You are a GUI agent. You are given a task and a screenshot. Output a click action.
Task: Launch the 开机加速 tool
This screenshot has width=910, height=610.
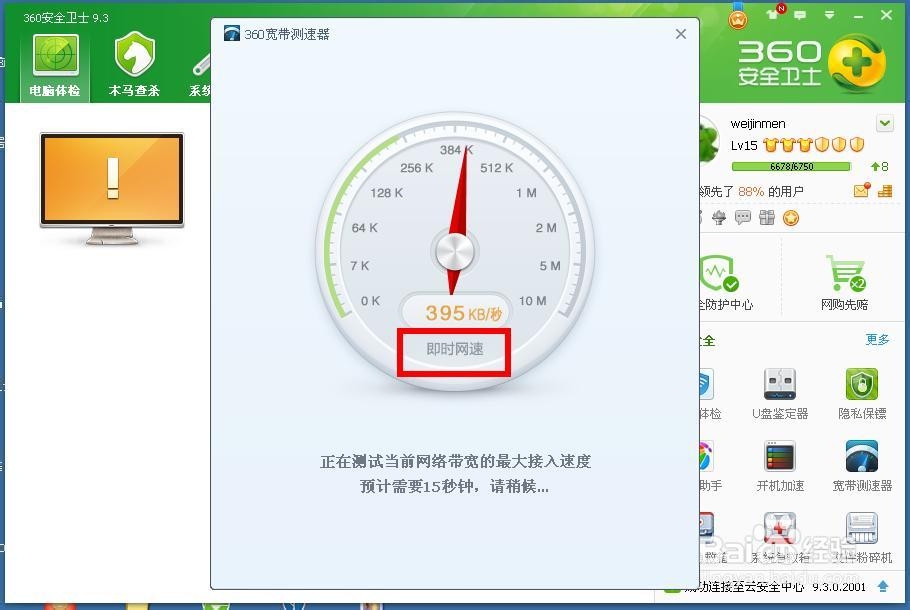[x=780, y=466]
